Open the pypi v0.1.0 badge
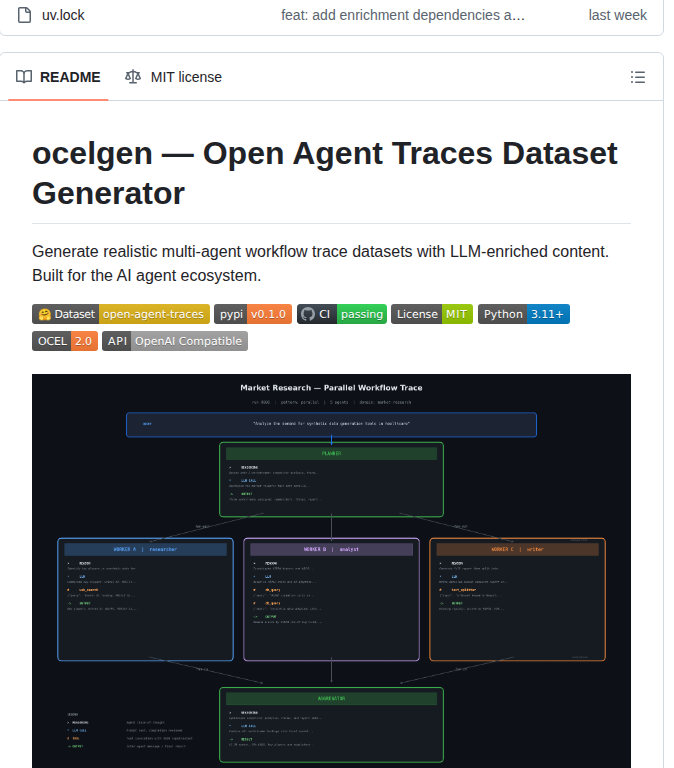The height and width of the screenshot is (768, 674). point(253,314)
